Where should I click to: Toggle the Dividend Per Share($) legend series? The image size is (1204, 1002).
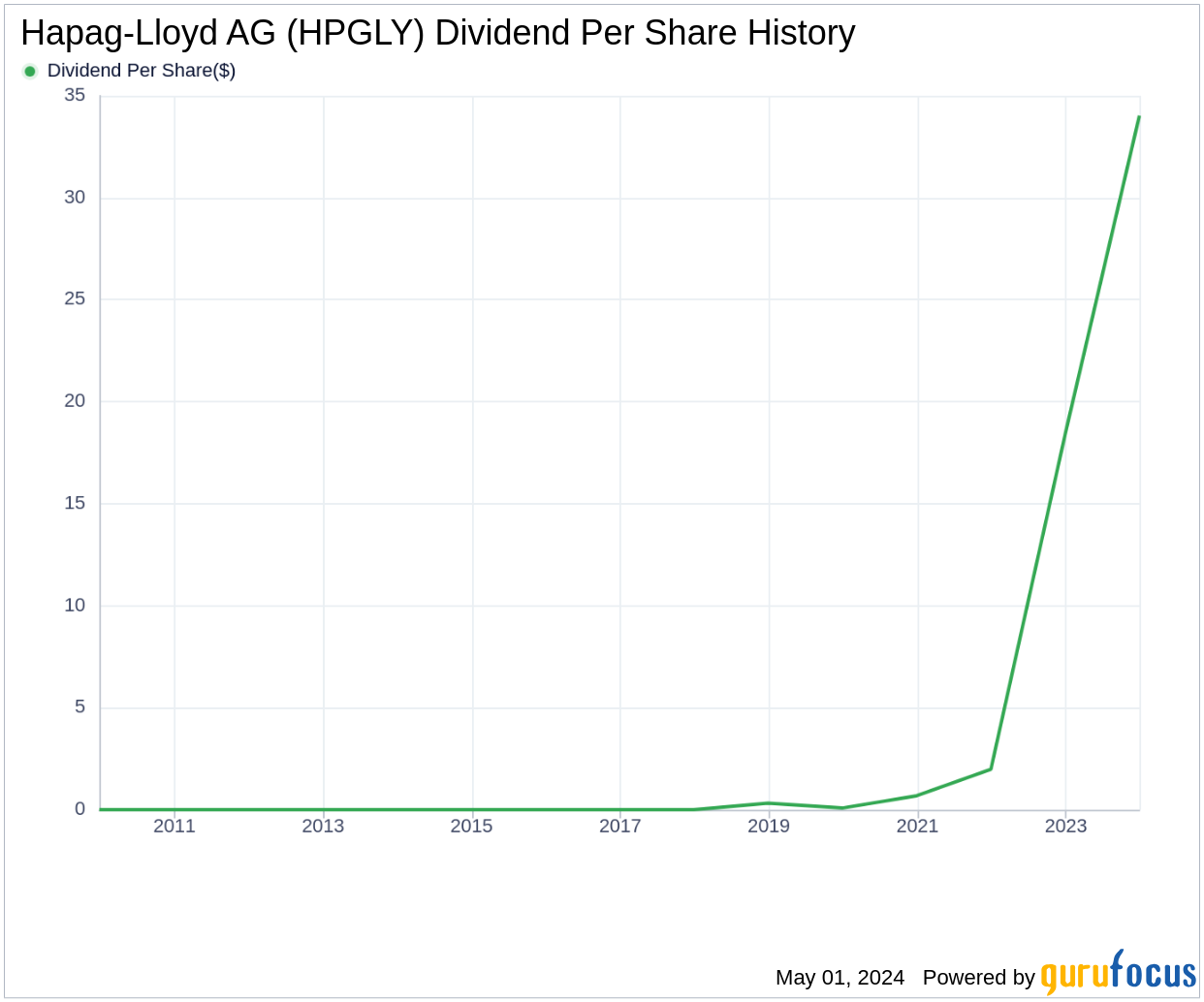click(129, 71)
